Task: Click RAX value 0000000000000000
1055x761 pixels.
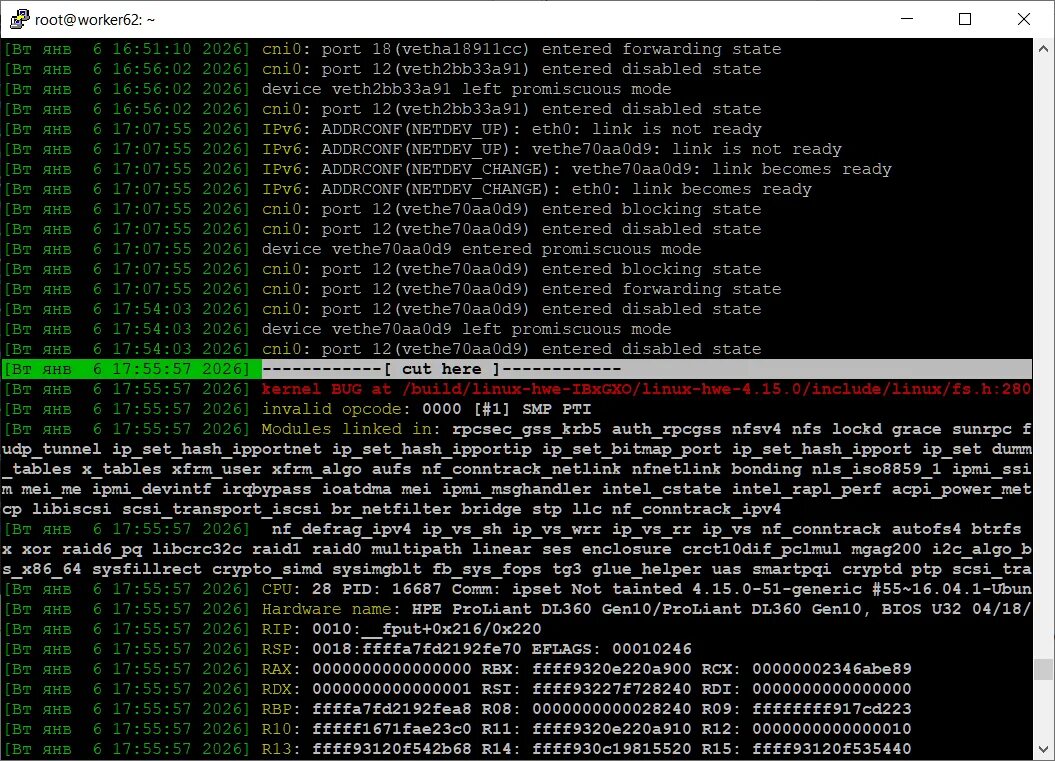Action: pos(392,669)
